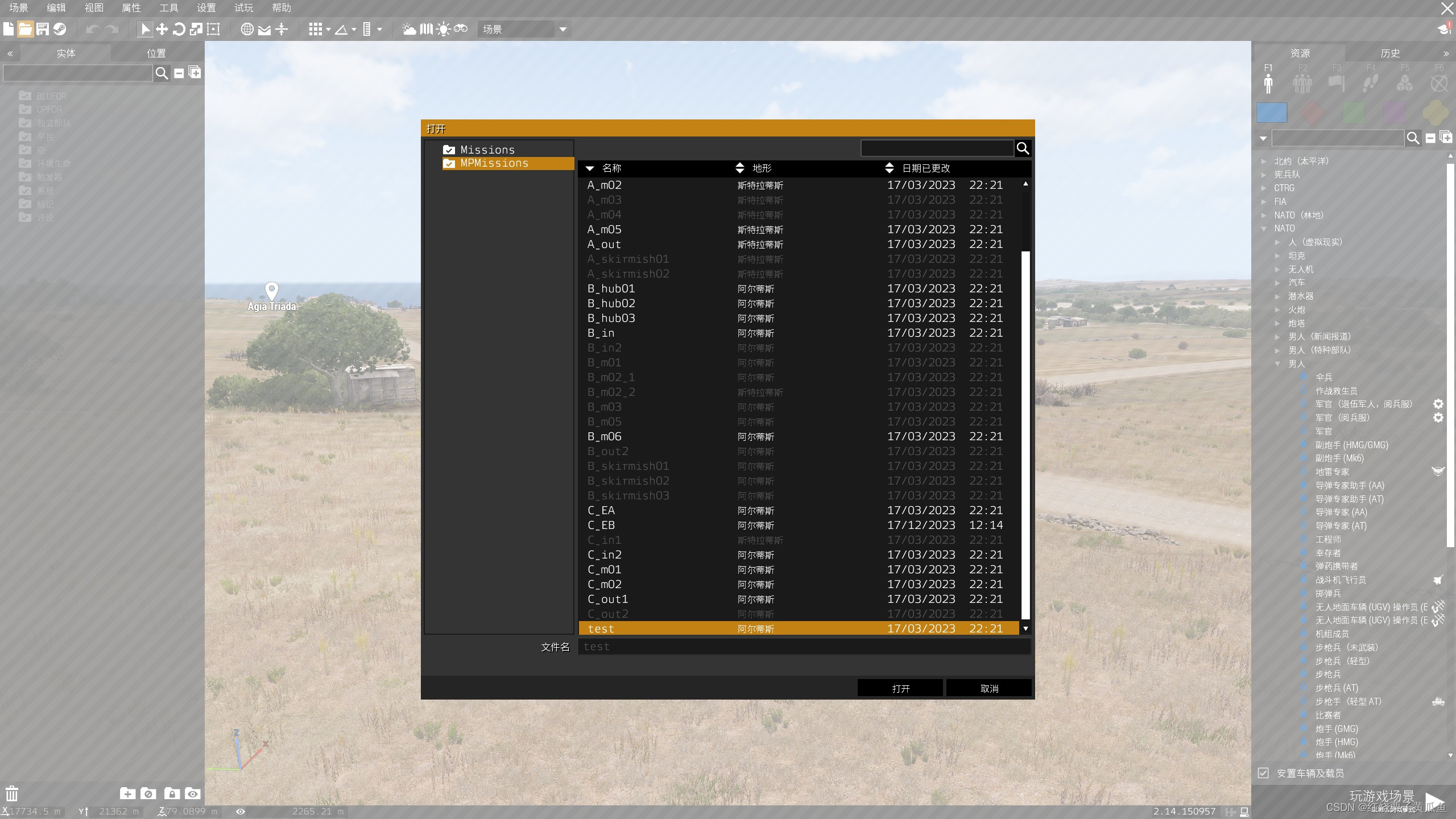This screenshot has height=819, width=1456.
Task: Click the trash delete icon
Action: pyautogui.click(x=12, y=793)
